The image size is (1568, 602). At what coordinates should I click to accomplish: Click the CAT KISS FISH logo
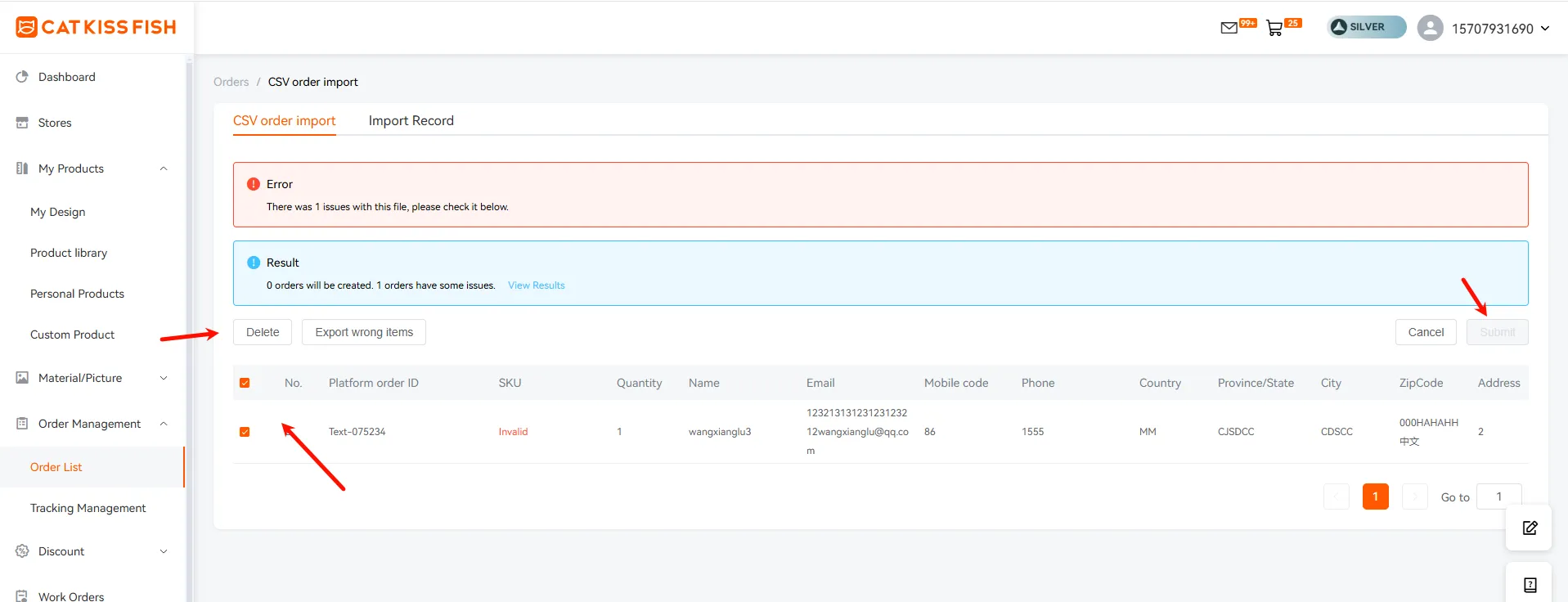[x=97, y=27]
